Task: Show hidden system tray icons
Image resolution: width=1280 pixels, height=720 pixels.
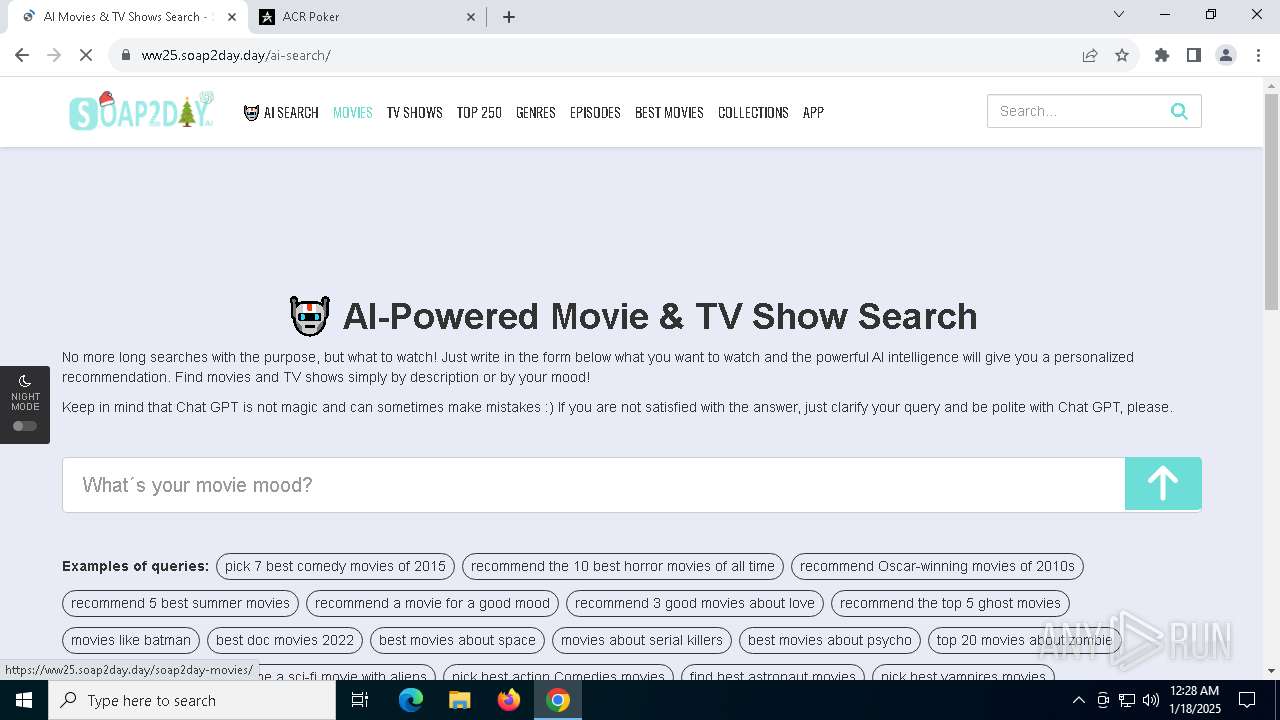Action: coord(1078,700)
